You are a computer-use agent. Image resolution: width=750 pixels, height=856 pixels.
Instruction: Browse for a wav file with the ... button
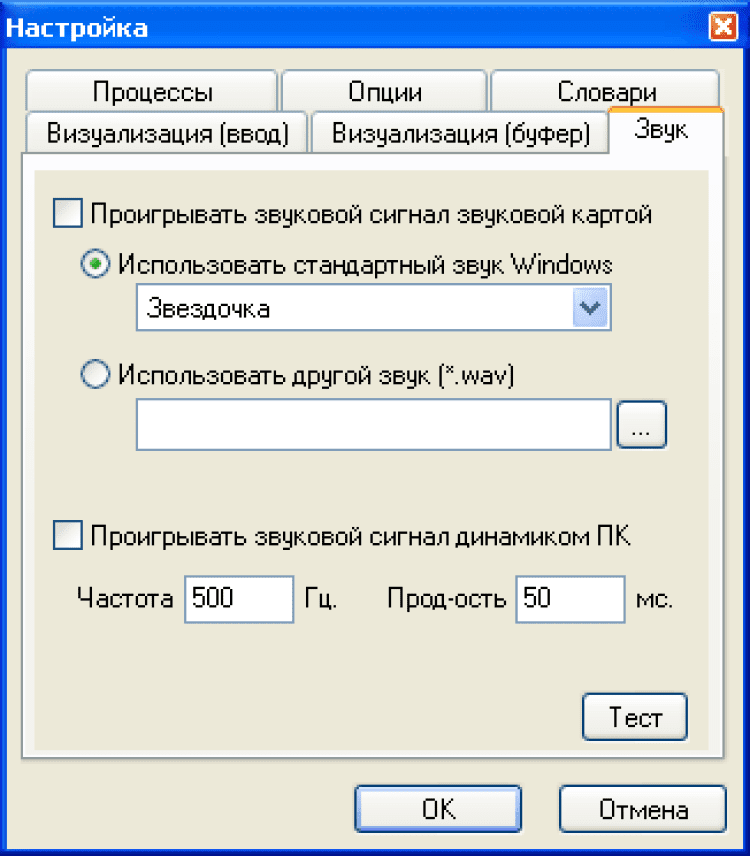click(x=641, y=425)
